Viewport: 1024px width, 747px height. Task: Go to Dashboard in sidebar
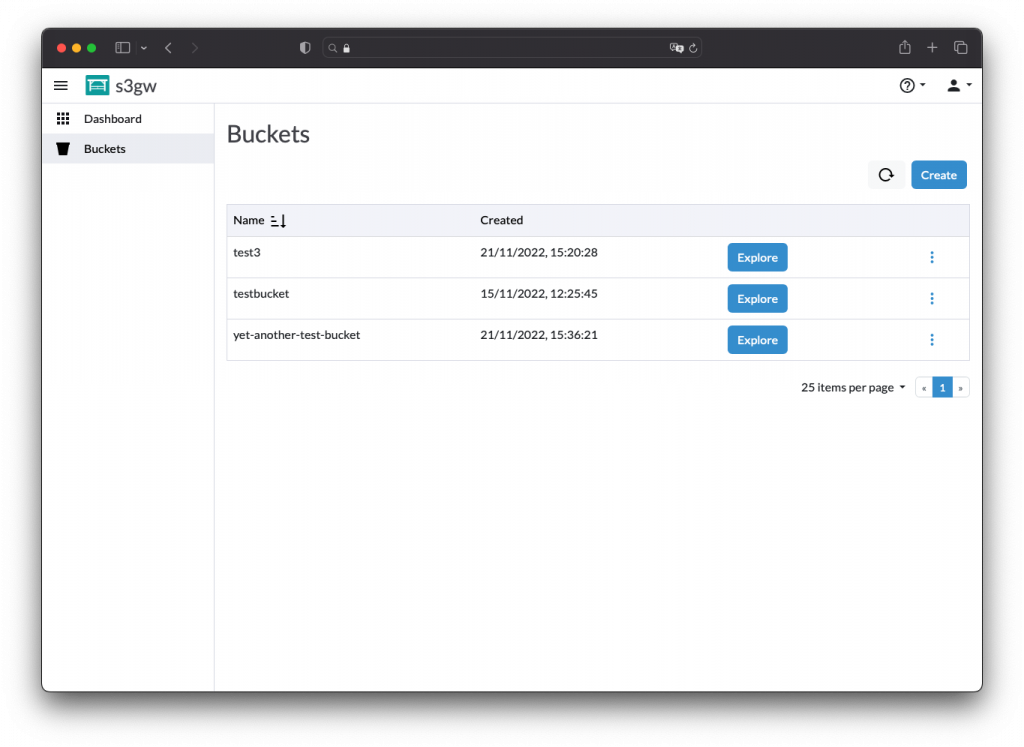tap(112, 119)
